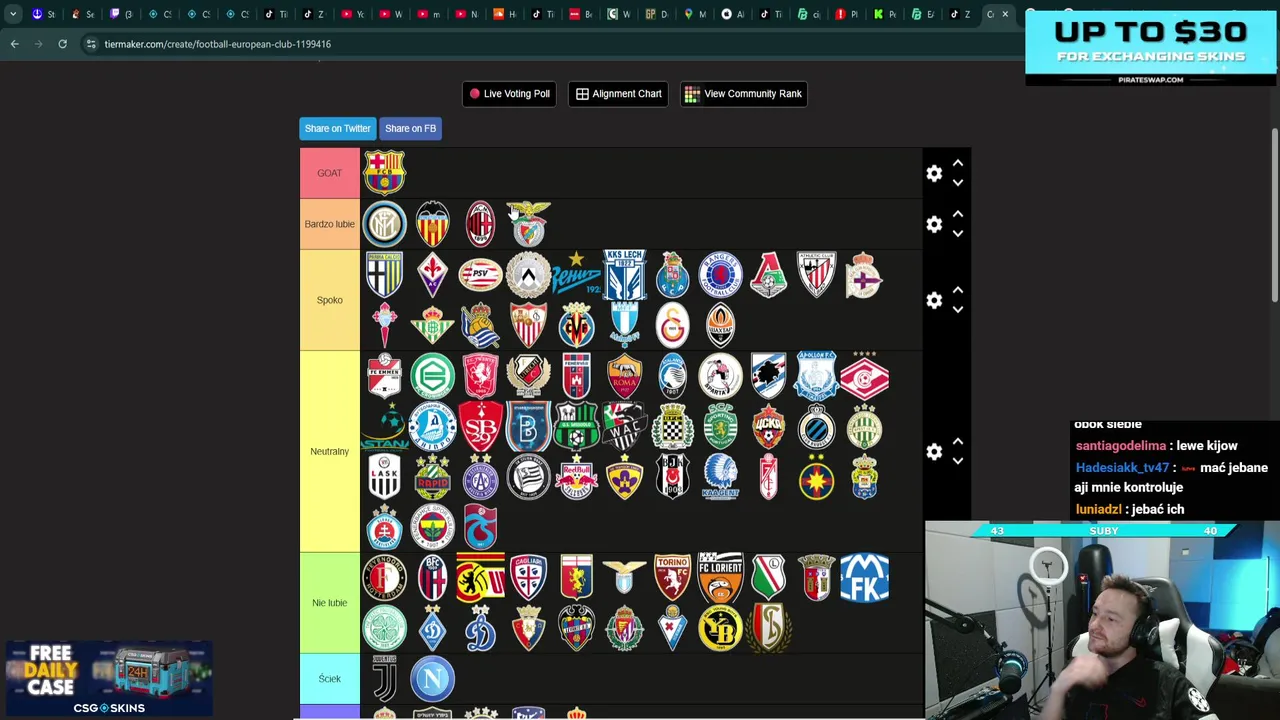Select Villarreal yellow crest
1280x720 pixels.
coord(576,325)
